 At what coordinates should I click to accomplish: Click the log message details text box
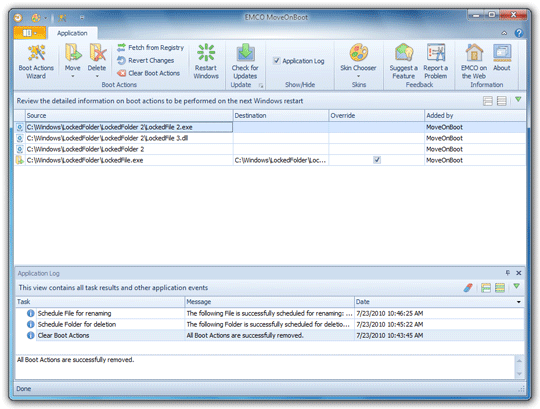click(265, 367)
